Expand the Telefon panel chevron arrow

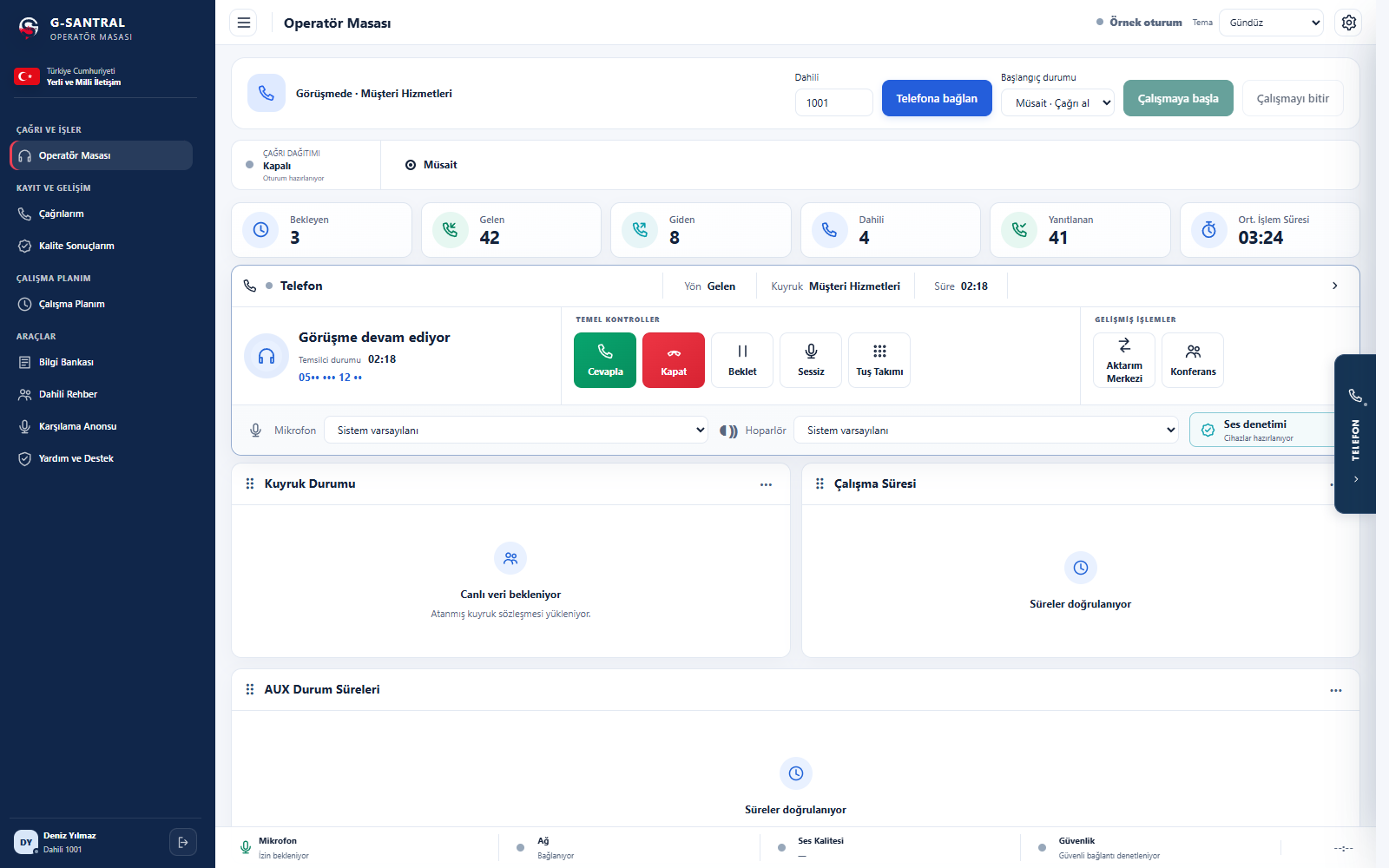pyautogui.click(x=1335, y=286)
